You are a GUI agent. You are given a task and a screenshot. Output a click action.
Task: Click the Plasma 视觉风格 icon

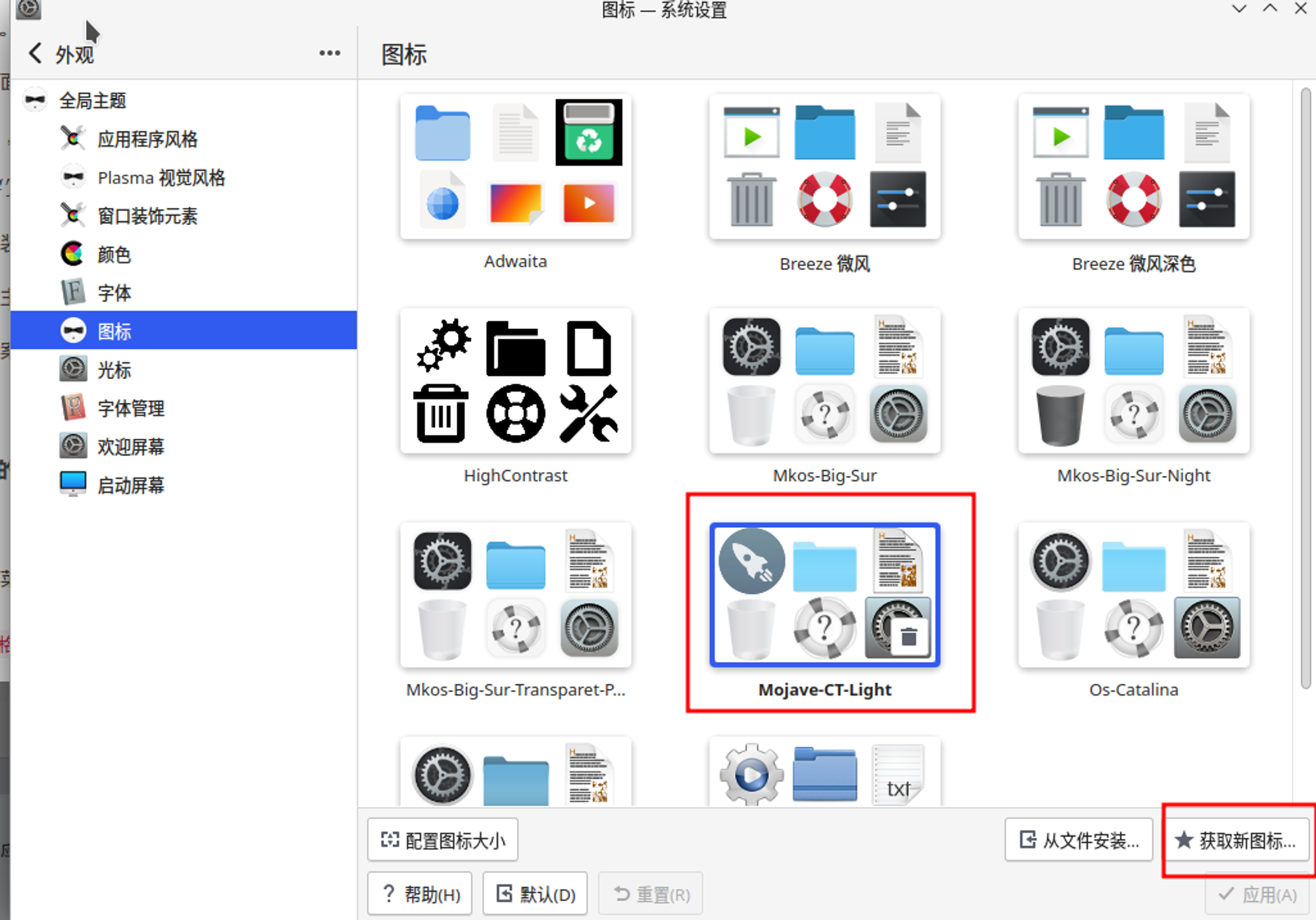point(73,177)
